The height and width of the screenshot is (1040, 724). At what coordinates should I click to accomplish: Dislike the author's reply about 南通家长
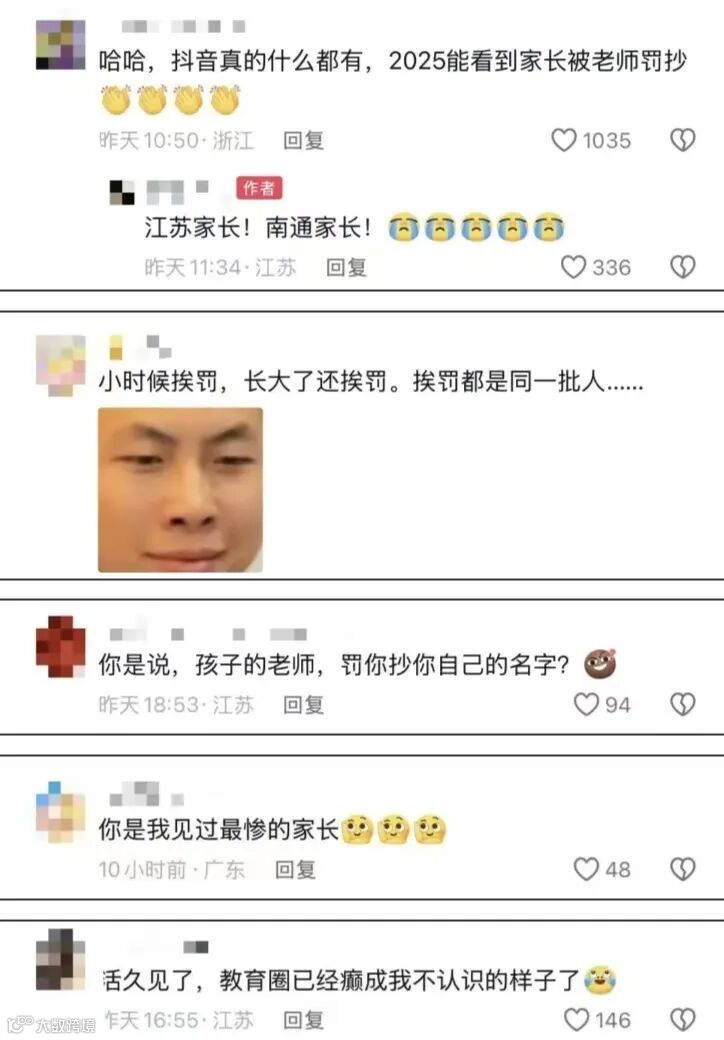click(x=682, y=267)
